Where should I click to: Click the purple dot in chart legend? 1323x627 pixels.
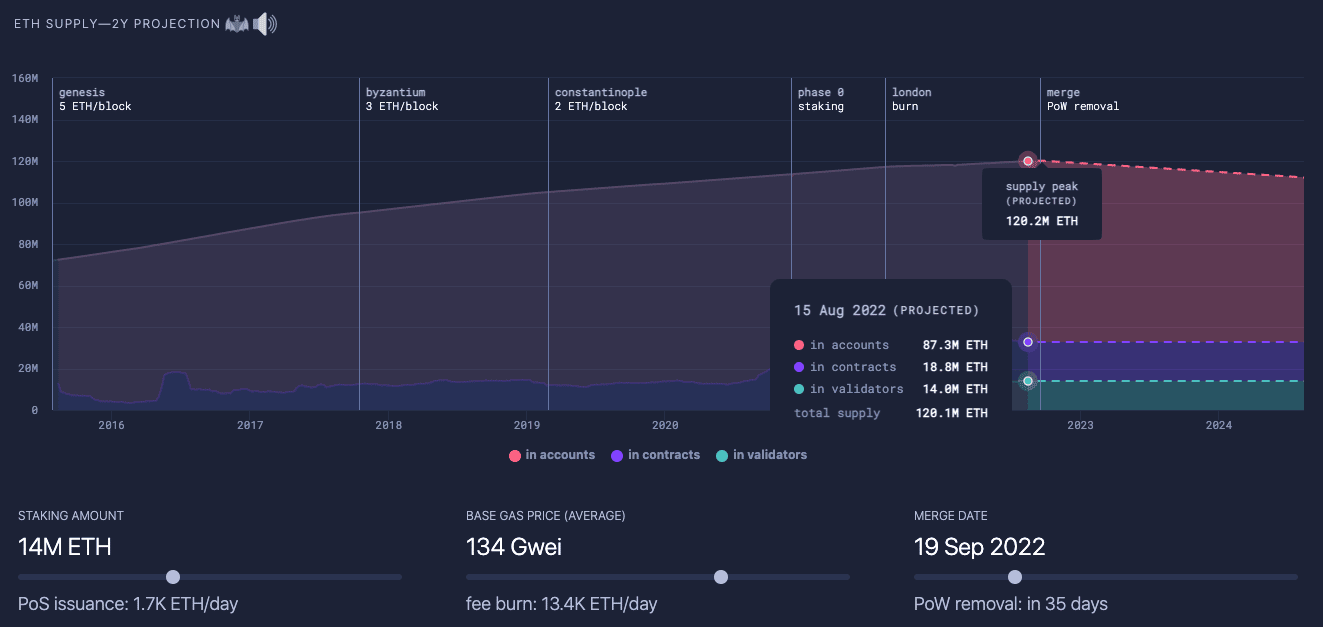coord(618,456)
